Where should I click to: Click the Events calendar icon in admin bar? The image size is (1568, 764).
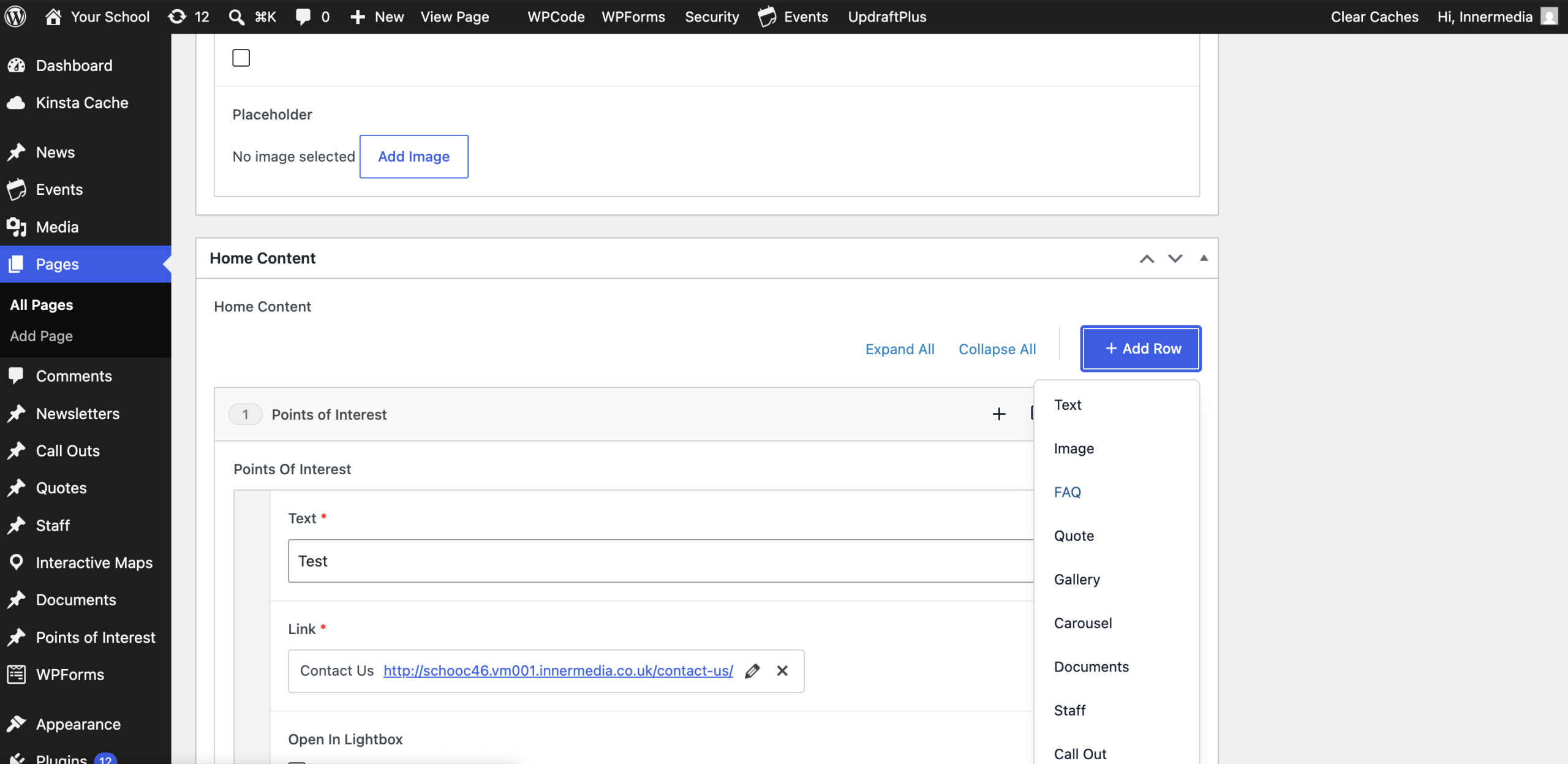tap(767, 17)
